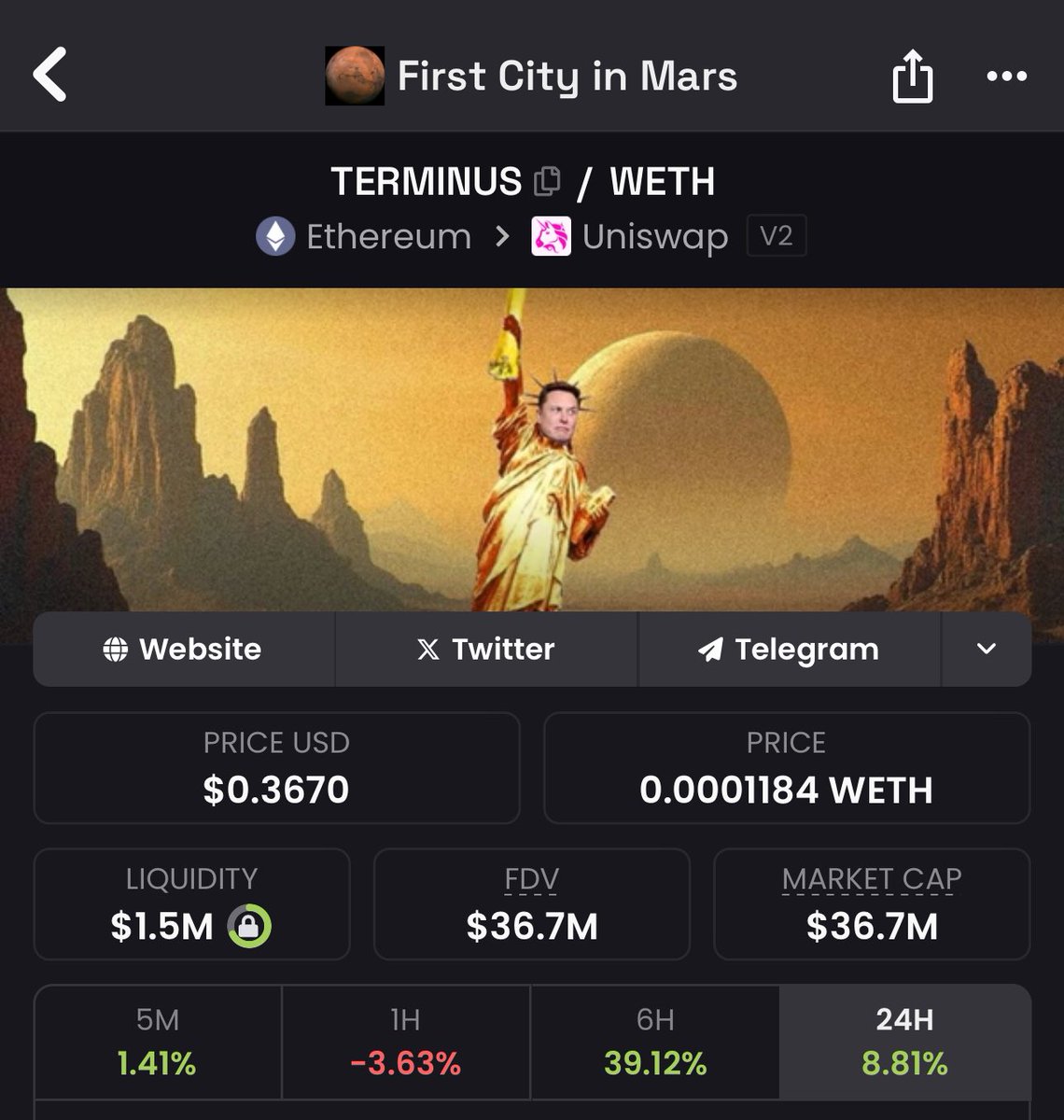
Task: Tap the share icon in header
Action: [912, 76]
